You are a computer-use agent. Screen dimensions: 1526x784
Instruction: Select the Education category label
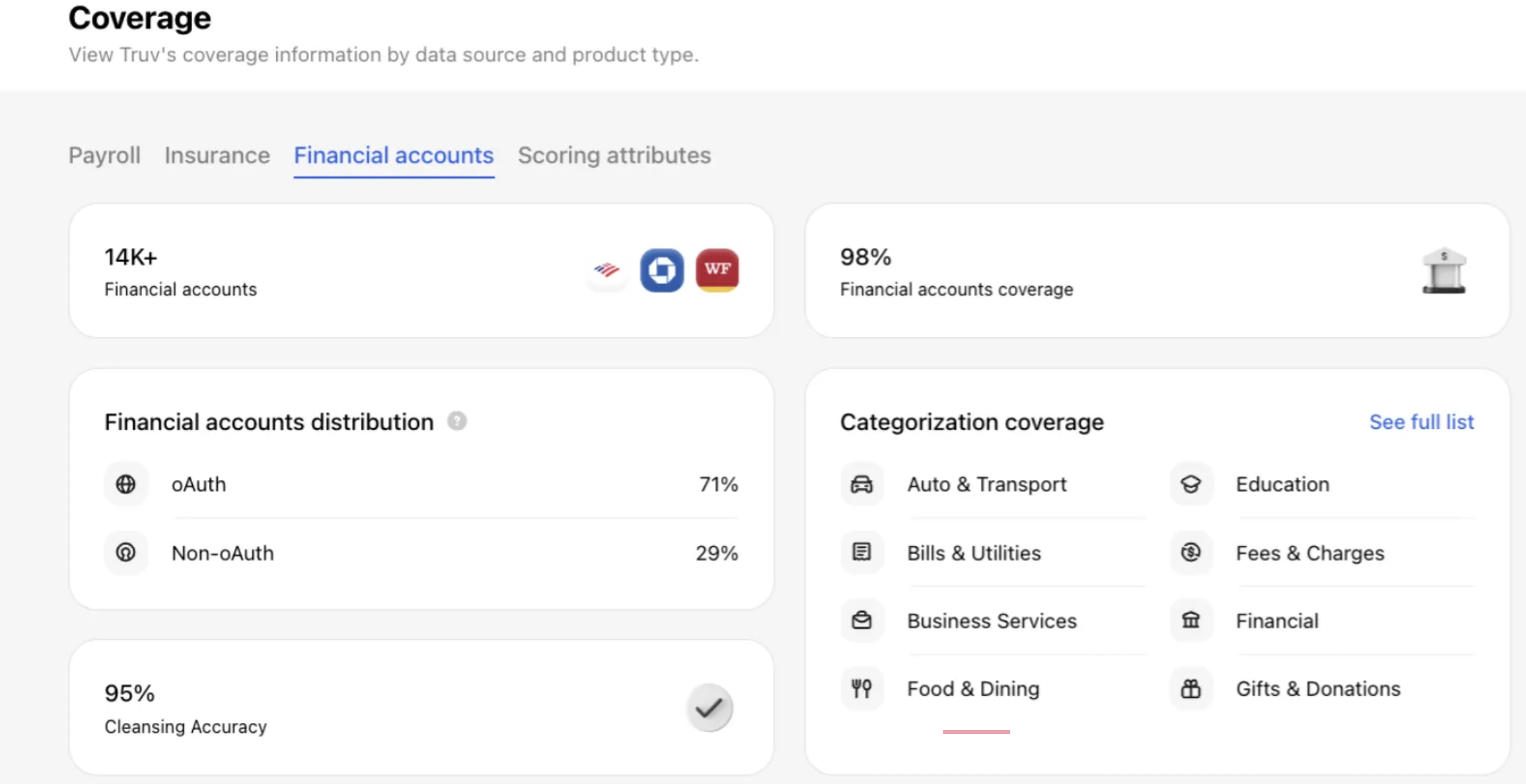coord(1283,484)
